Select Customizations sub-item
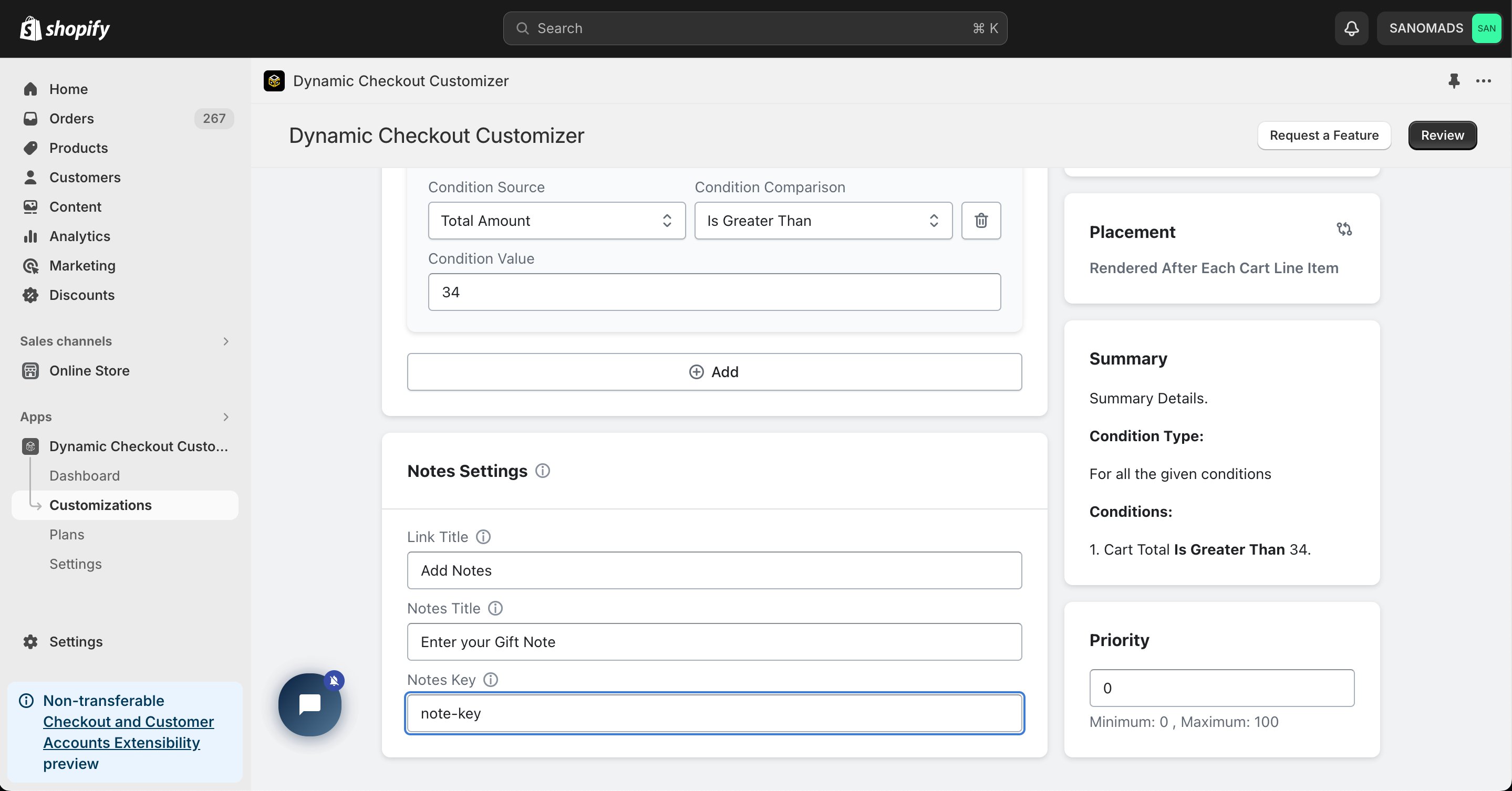Image resolution: width=1512 pixels, height=791 pixels. coord(125,505)
